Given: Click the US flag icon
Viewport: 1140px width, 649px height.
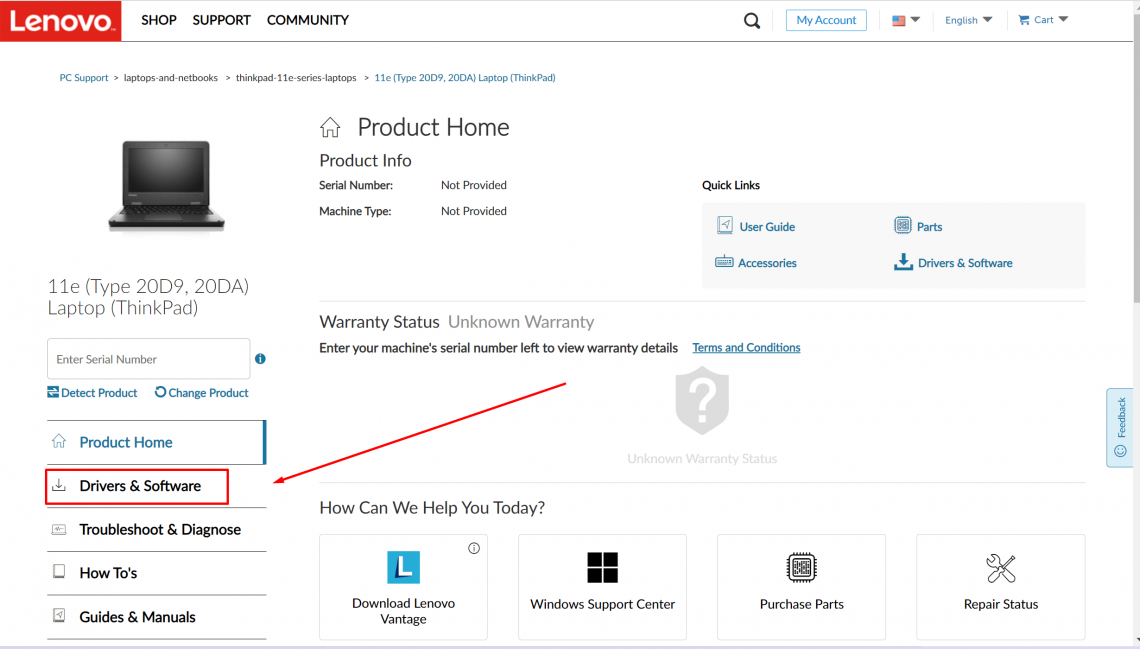Looking at the screenshot, I should [899, 20].
